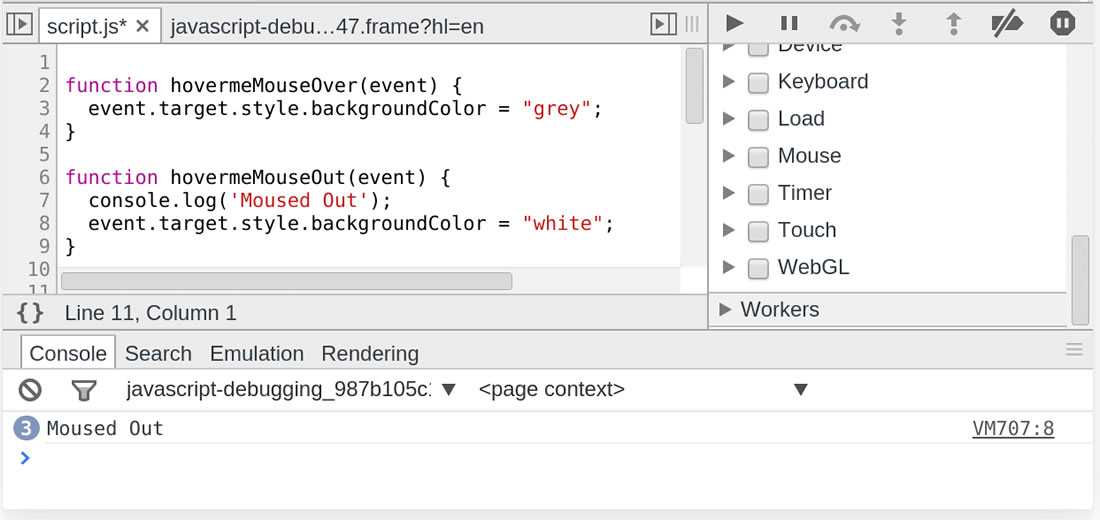1100x520 pixels.
Task: Tick the Timer event breakpoint checkbox
Action: (759, 193)
